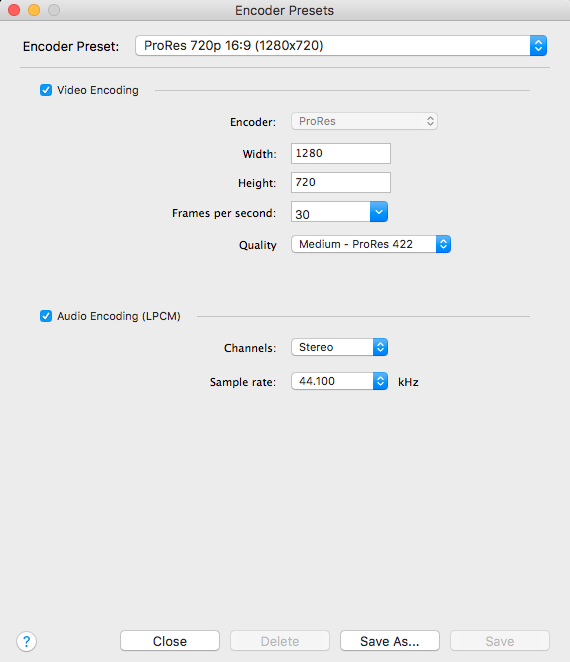Viewport: 570px width, 662px height.
Task: Click the Save As... button
Action: 390,641
